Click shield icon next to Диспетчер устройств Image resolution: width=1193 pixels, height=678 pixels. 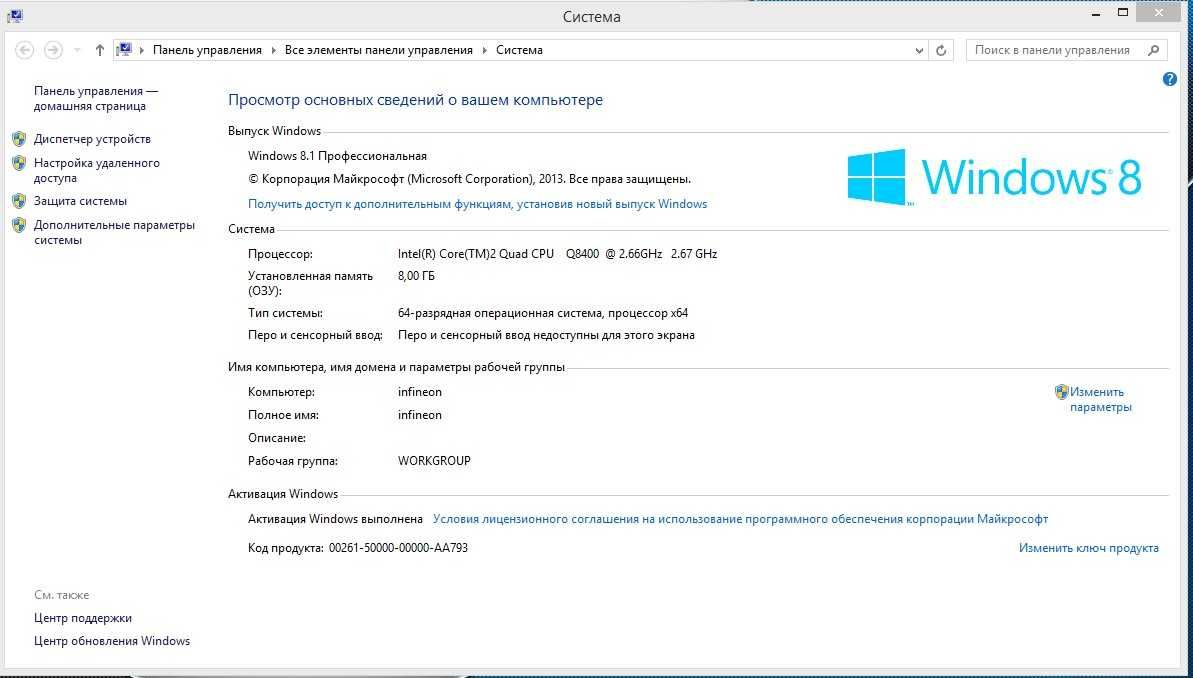(19, 139)
